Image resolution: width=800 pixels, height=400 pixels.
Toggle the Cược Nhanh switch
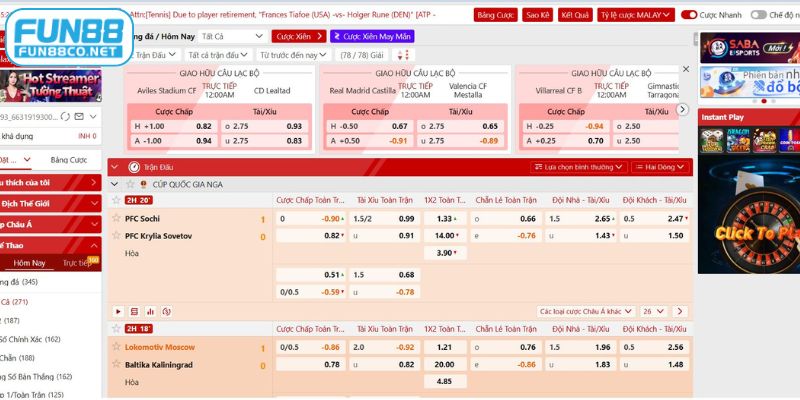(x=690, y=16)
